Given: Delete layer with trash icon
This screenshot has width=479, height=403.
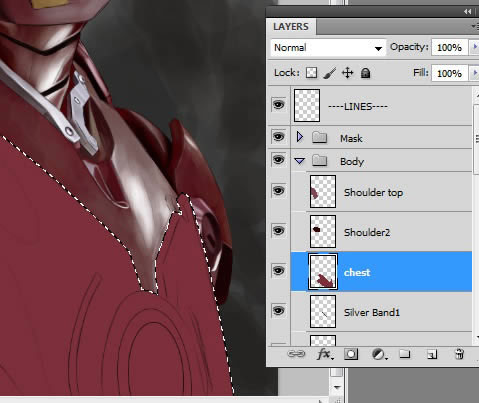Looking at the screenshot, I should (459, 354).
